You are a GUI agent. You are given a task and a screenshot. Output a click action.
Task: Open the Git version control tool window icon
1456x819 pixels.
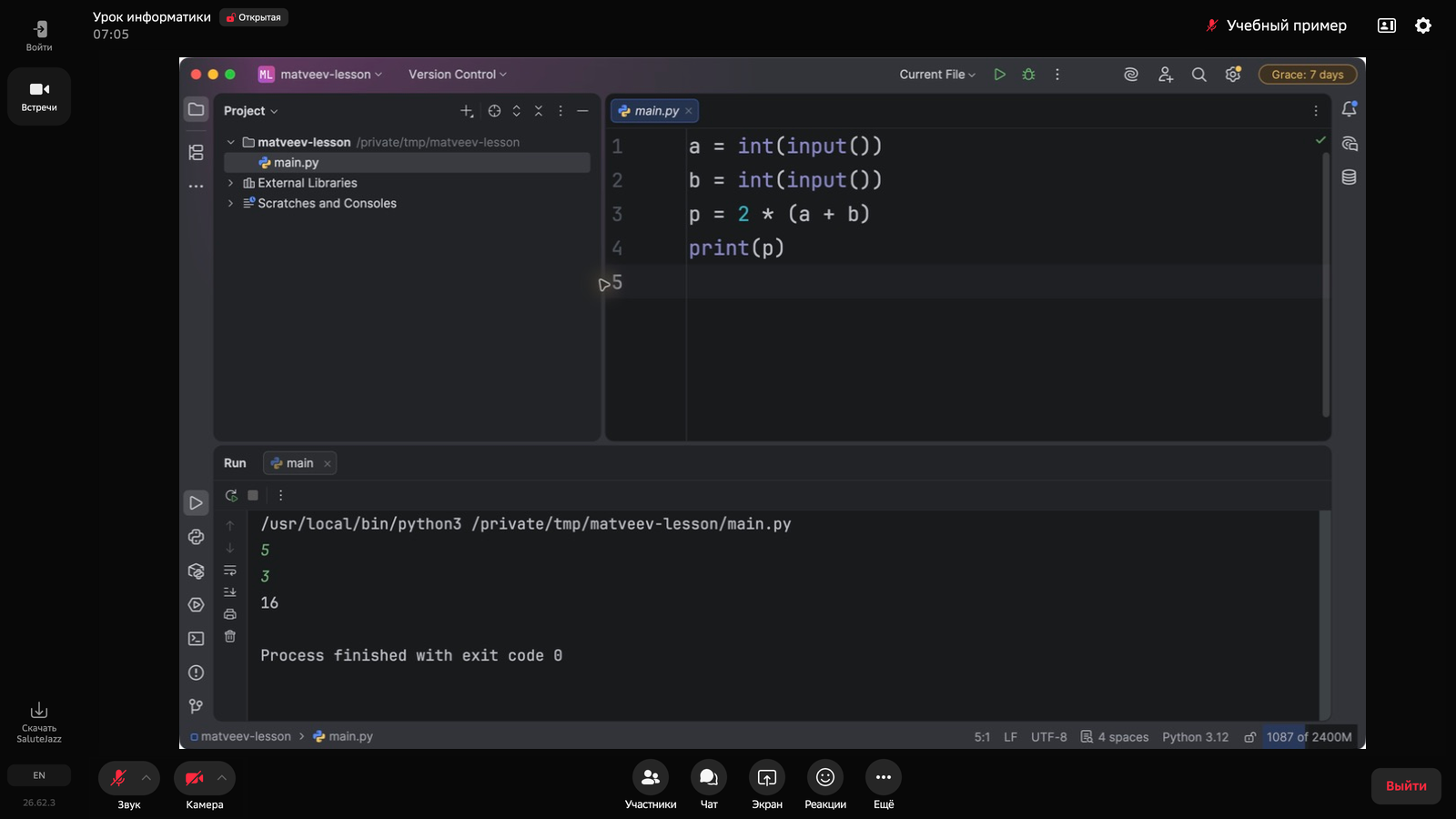196,706
